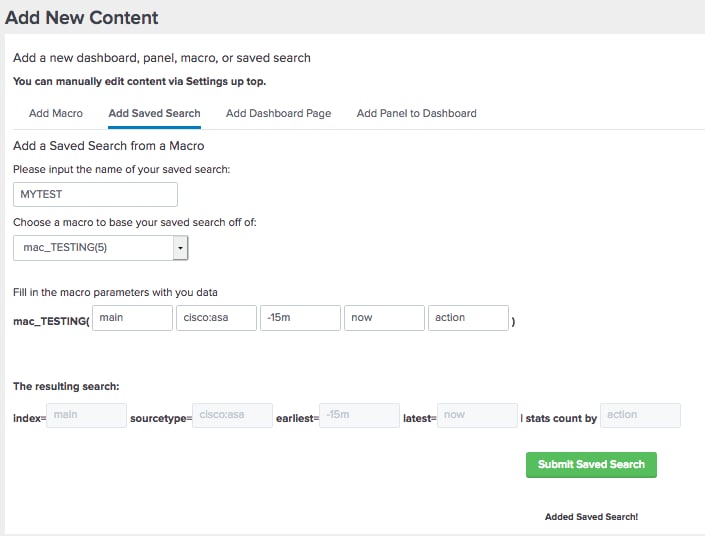The height and width of the screenshot is (536, 705).
Task: Click the disabled stats count by field
Action: 640,415
